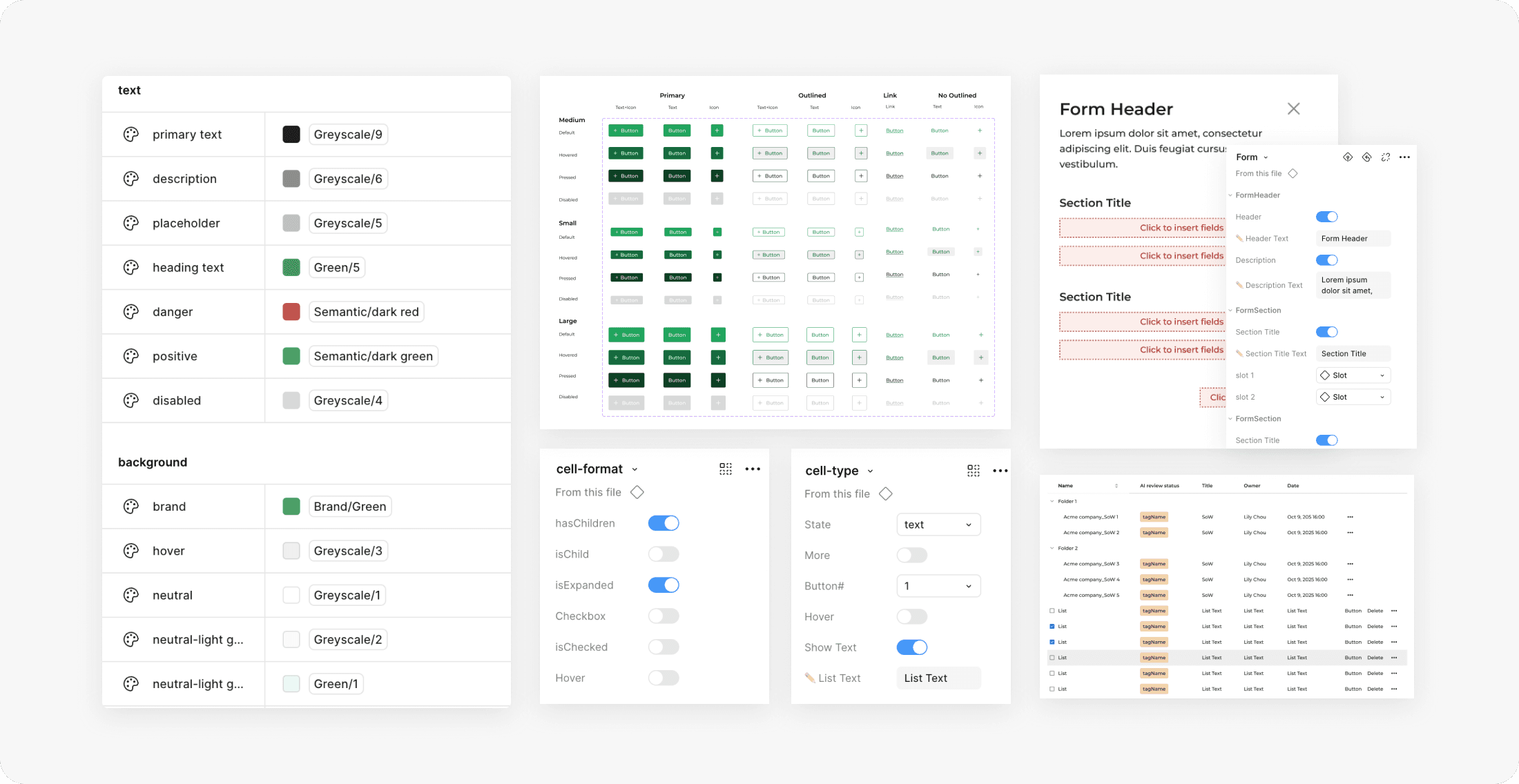Screen dimensions: 1519x784
Task: Open the State dropdown showing text
Action: 938,525
